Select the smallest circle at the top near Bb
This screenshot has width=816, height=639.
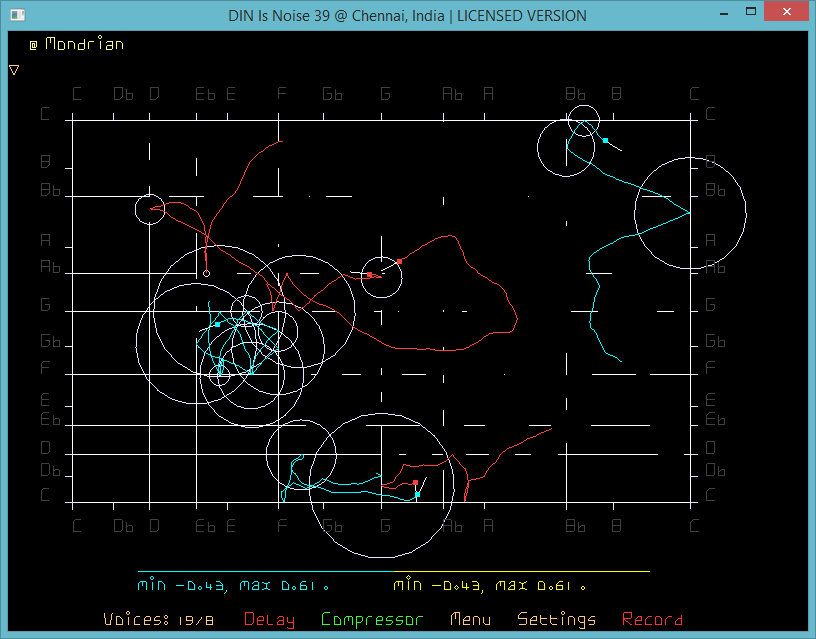coord(584,121)
